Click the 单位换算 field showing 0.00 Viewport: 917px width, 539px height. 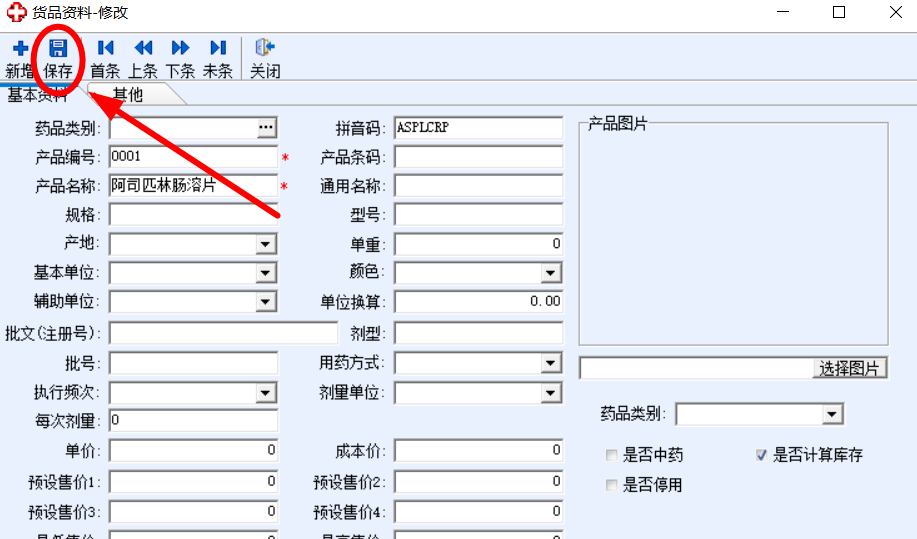[x=478, y=302]
